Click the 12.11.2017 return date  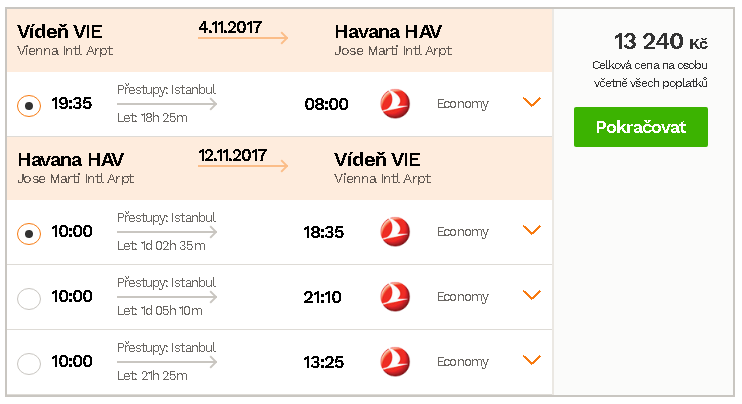point(232,155)
